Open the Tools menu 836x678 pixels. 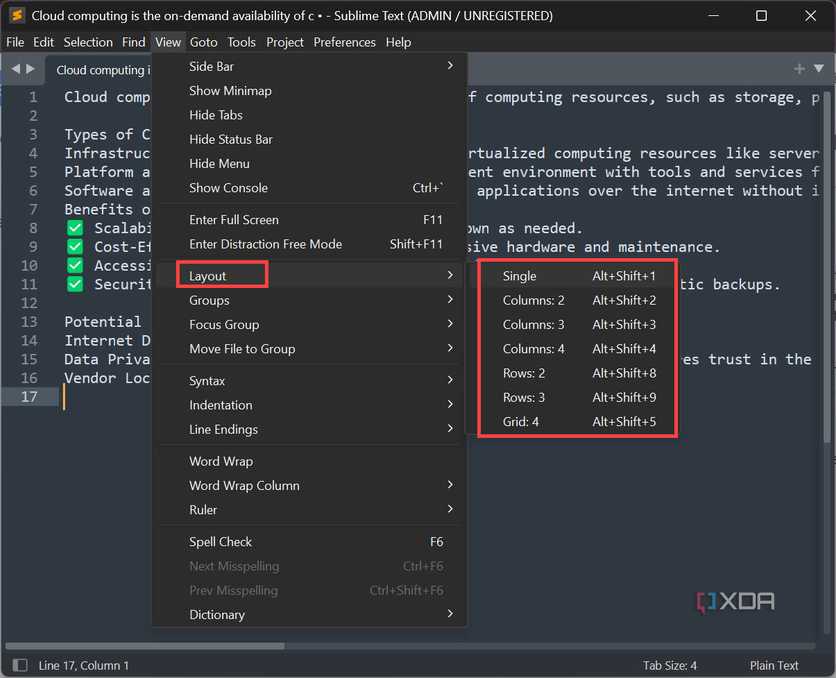242,42
